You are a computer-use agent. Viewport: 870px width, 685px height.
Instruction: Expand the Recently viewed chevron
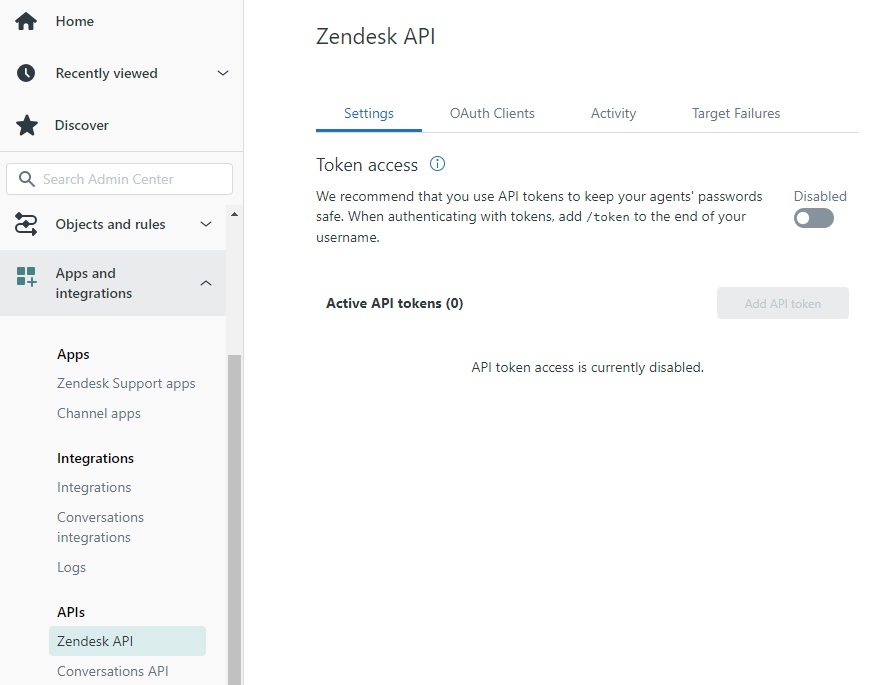coord(223,73)
